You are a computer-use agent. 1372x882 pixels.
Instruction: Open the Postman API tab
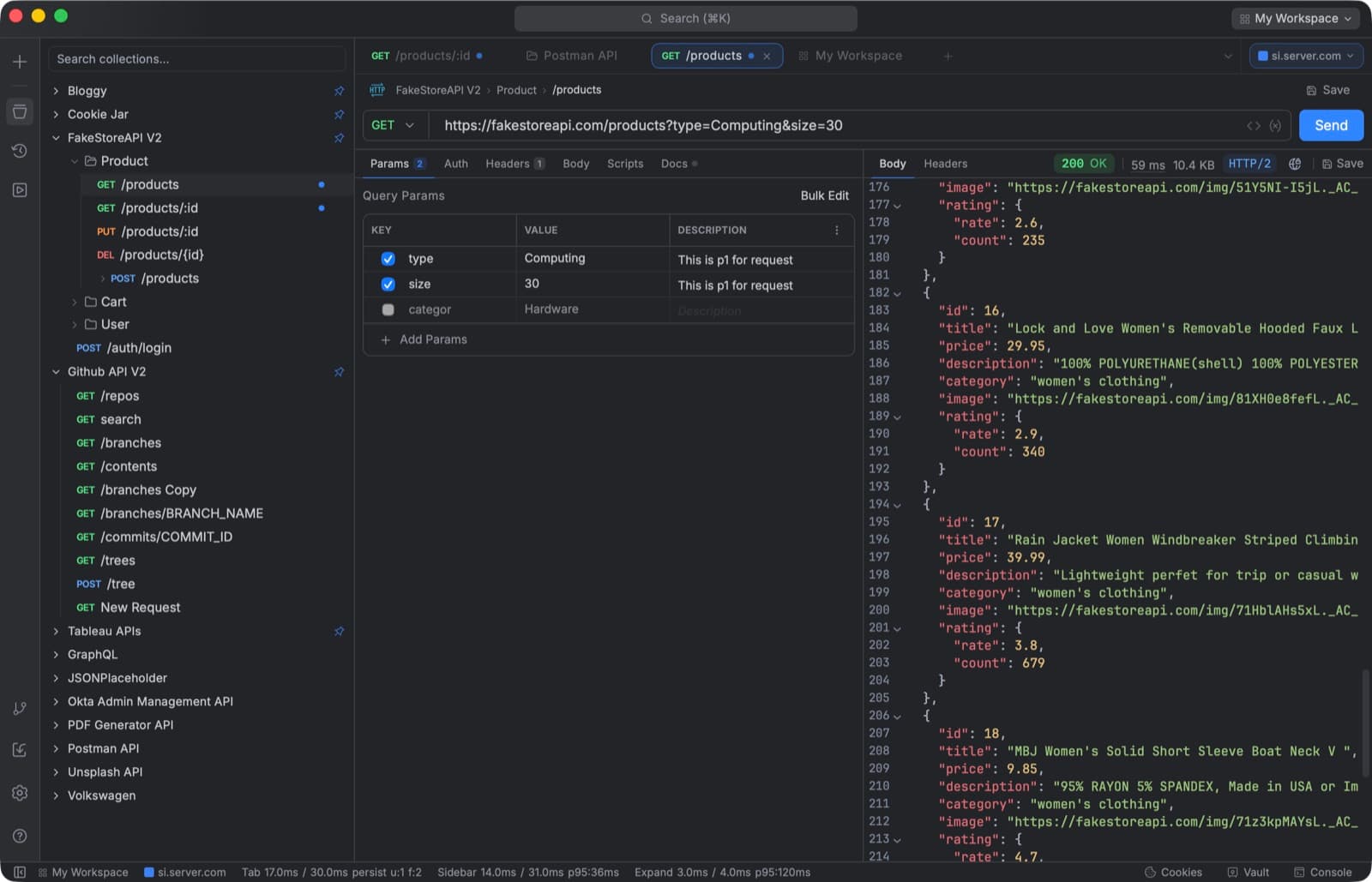pyautogui.click(x=572, y=57)
